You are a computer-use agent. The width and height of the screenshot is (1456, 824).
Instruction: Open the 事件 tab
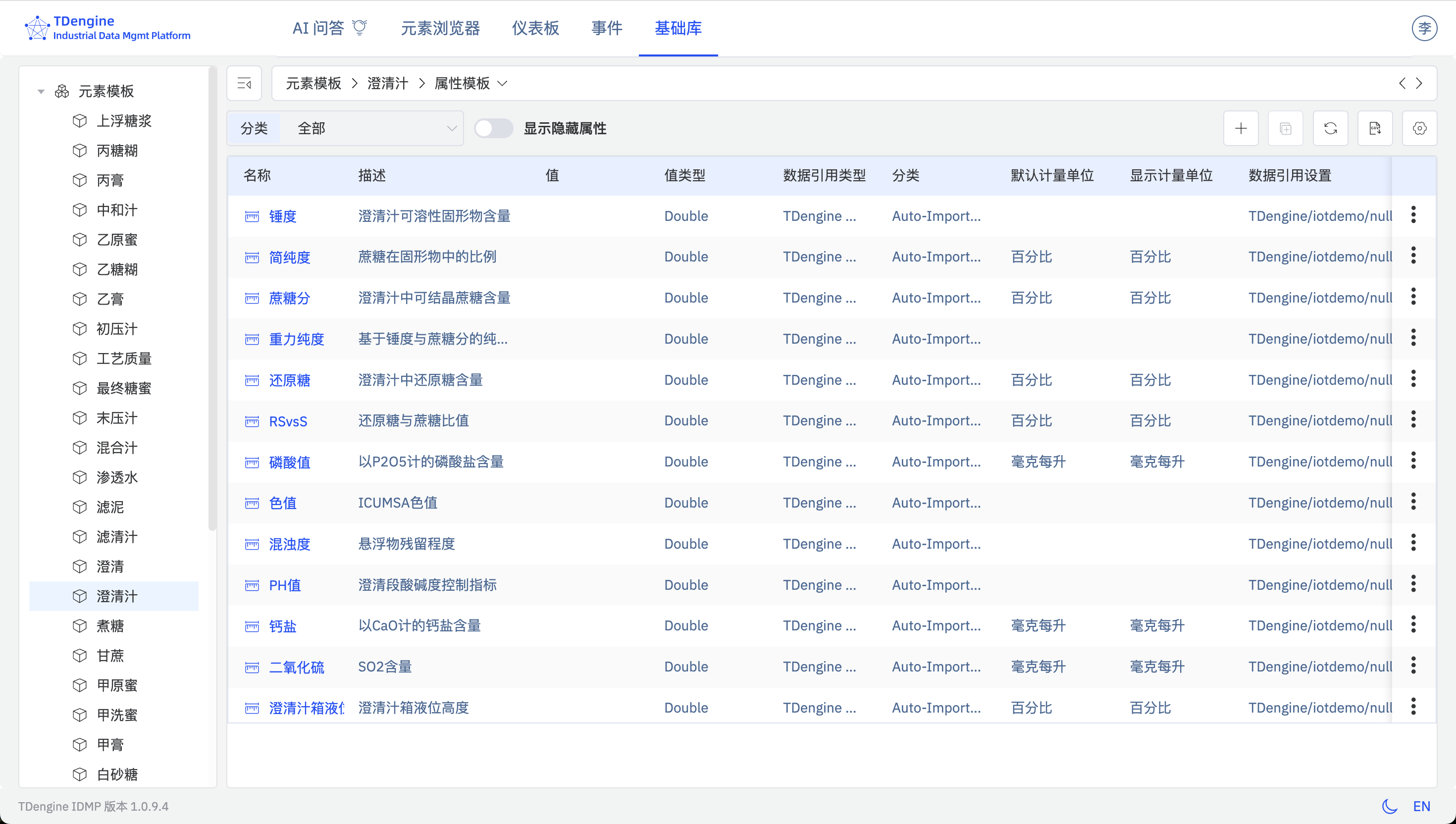tap(606, 28)
